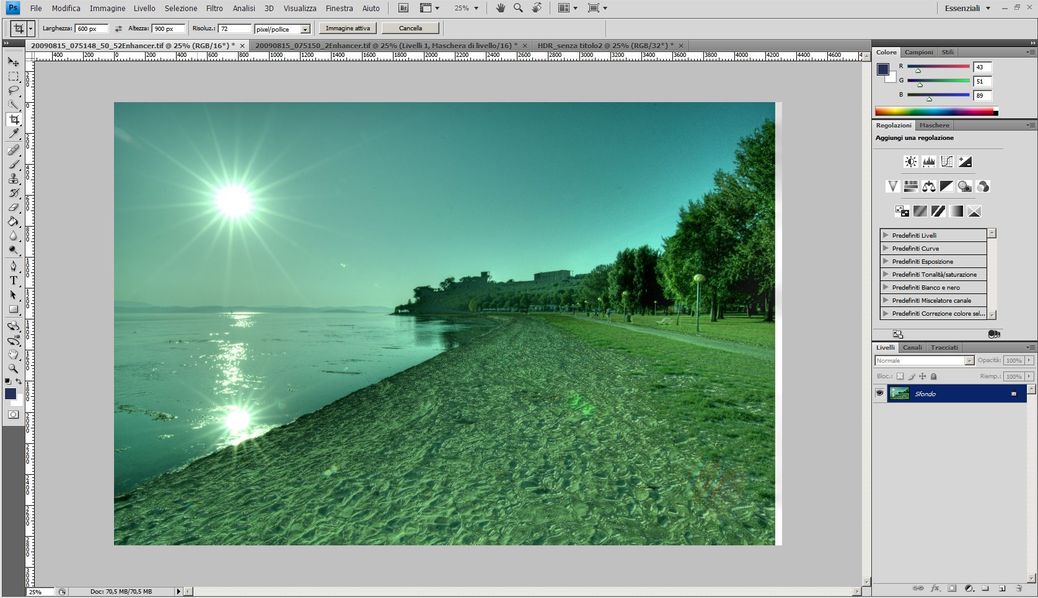Select the Hand tool in the top bar
This screenshot has width=1038, height=598.
(500, 8)
